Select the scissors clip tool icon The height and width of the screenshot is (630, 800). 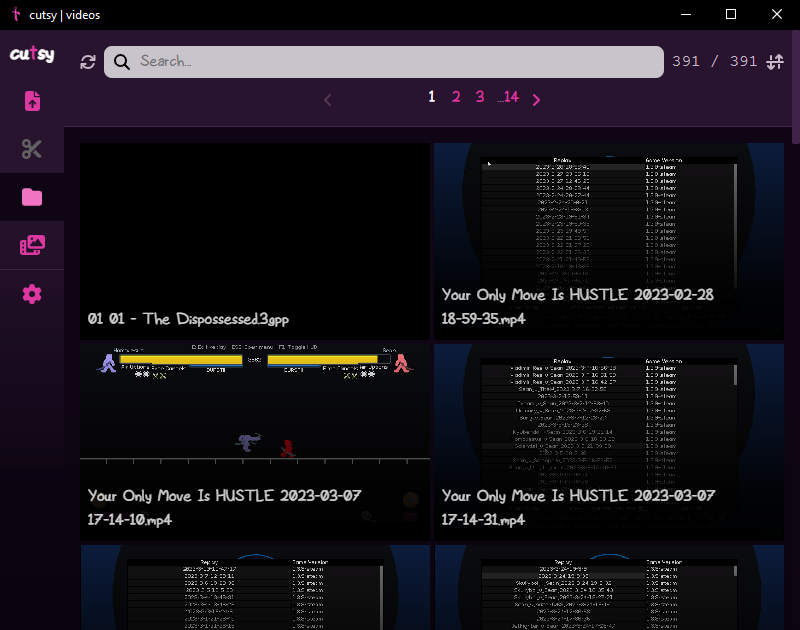(32, 149)
